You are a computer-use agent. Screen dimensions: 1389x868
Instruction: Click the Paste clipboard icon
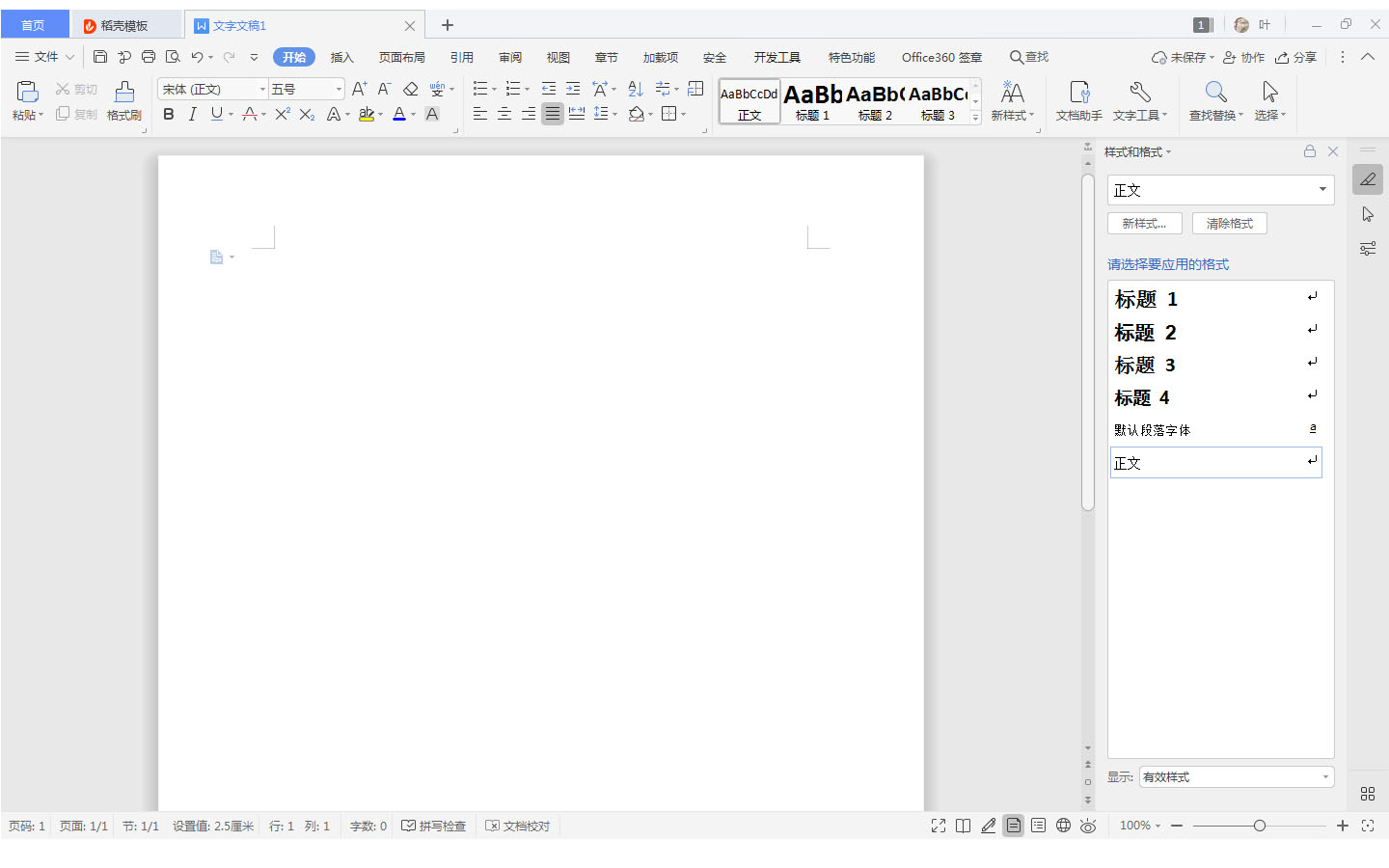(x=27, y=92)
